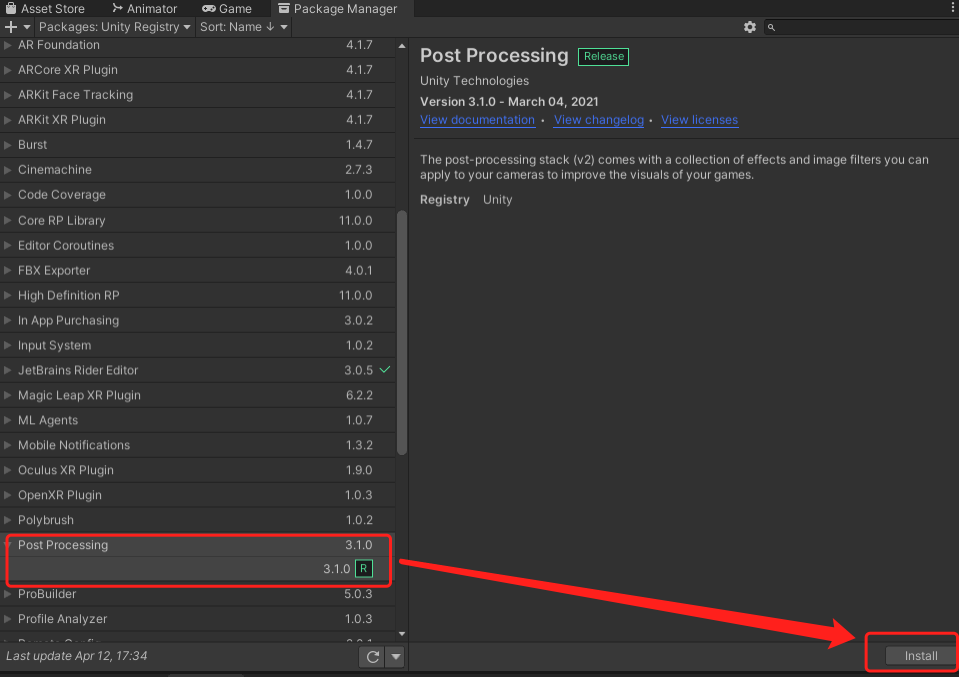Click the scroll down arrow of package list
The width and height of the screenshot is (959, 677).
click(402, 634)
